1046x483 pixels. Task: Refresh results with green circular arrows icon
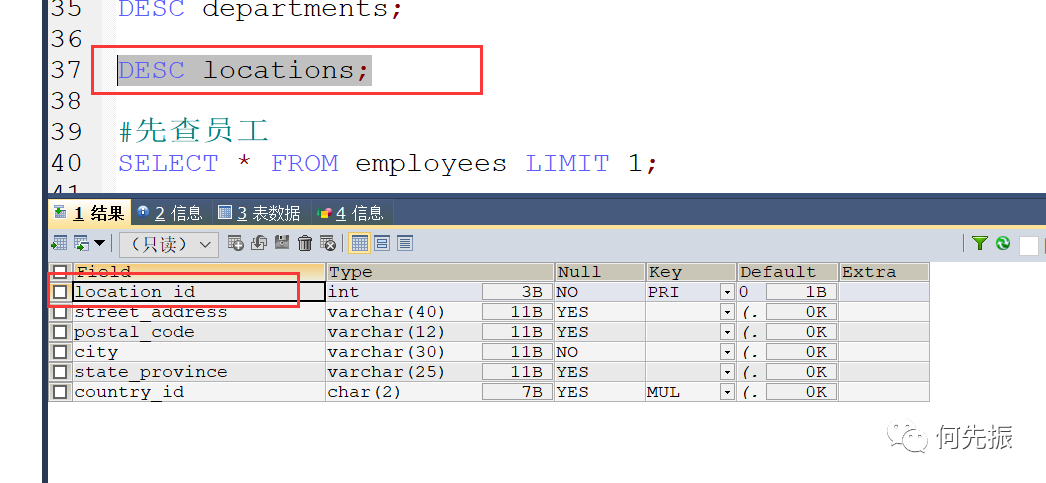(1003, 244)
